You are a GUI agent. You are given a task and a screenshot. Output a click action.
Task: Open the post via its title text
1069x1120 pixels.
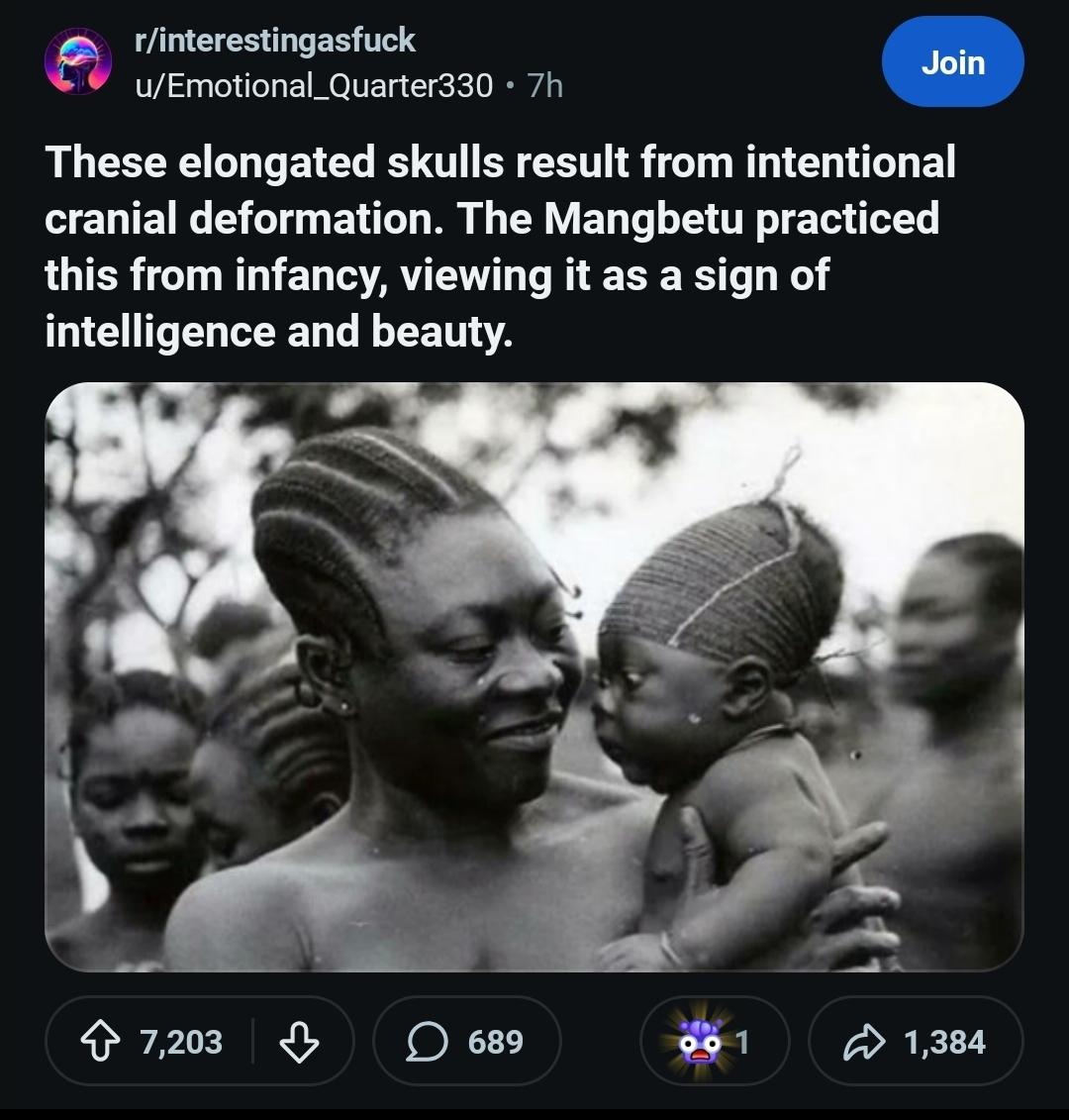(499, 246)
